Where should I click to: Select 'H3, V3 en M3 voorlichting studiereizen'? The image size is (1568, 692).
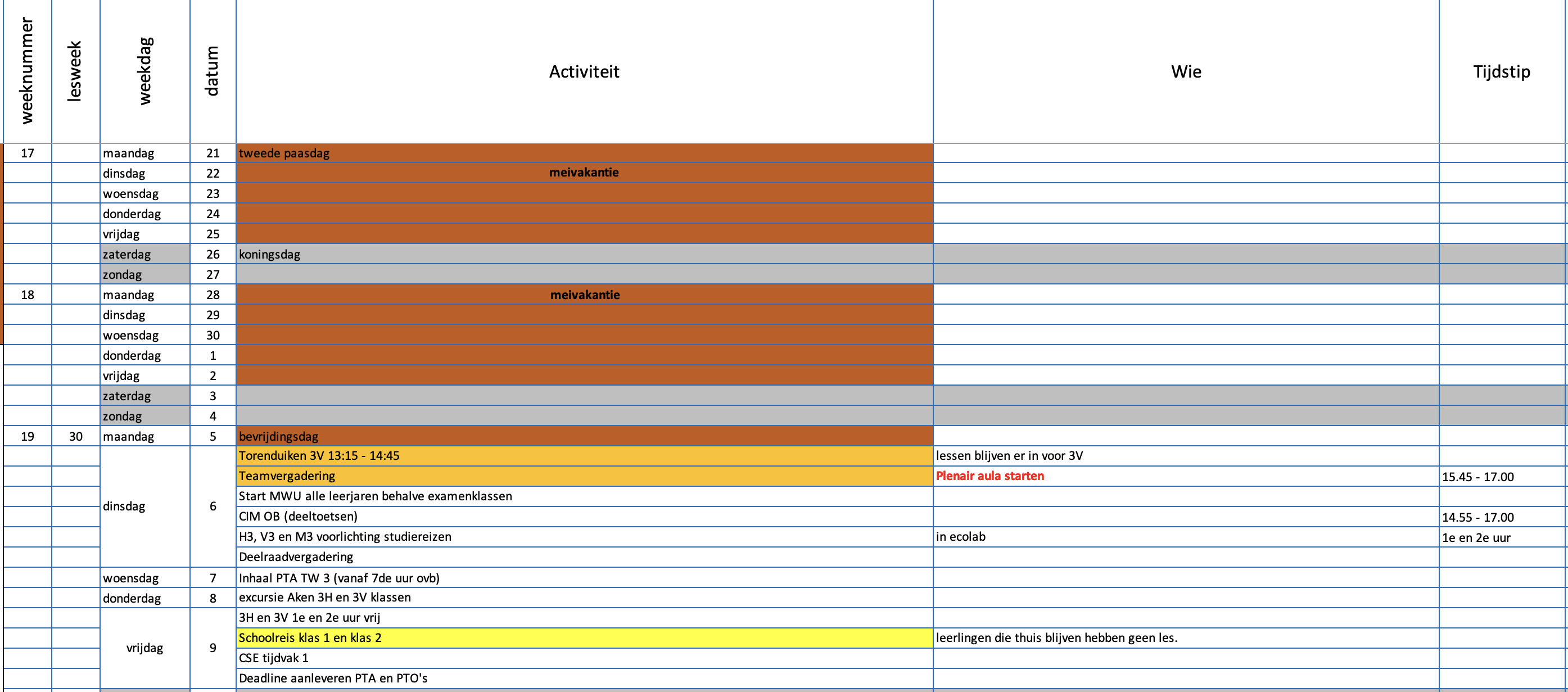(x=584, y=536)
